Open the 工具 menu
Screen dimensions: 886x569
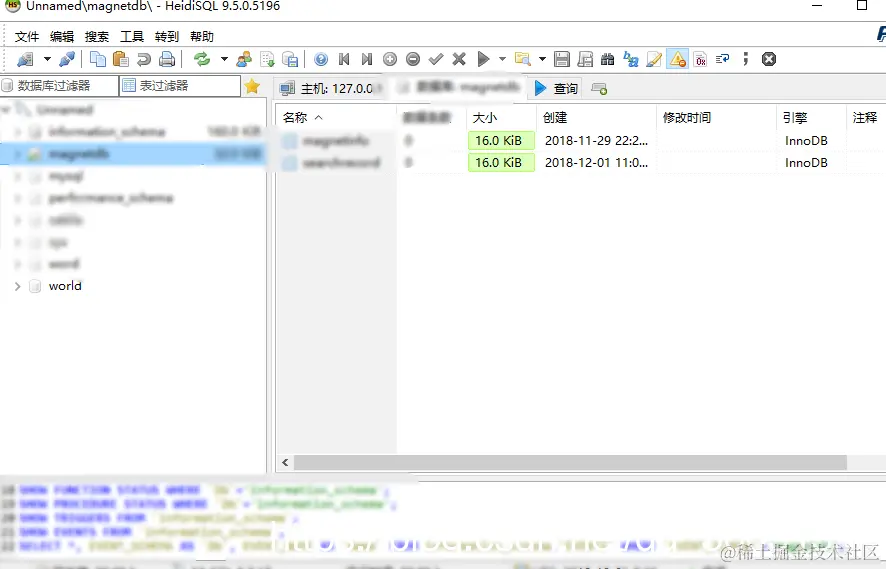coord(132,37)
